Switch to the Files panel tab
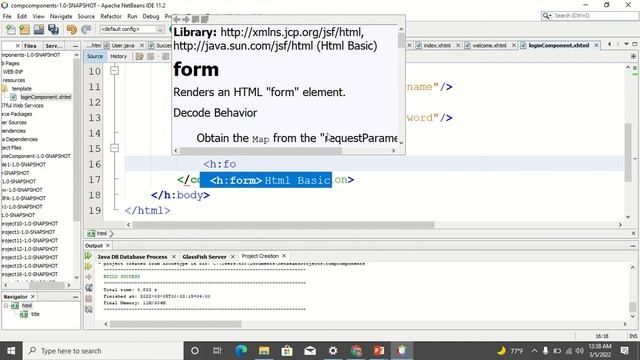Image resolution: width=640 pixels, height=360 pixels. (30, 46)
